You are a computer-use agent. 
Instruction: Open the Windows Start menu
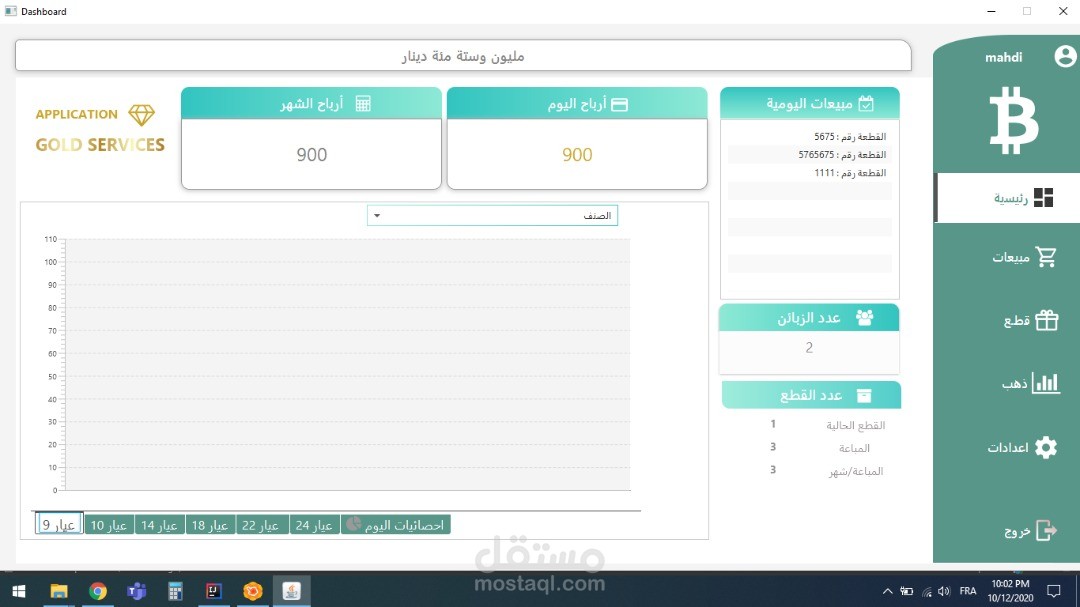click(19, 591)
